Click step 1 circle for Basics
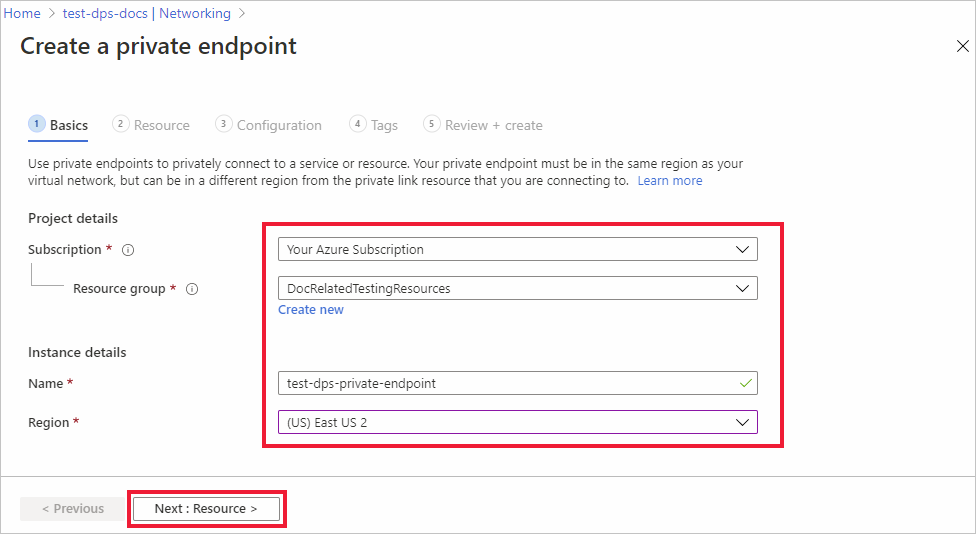976x534 pixels. point(37,124)
